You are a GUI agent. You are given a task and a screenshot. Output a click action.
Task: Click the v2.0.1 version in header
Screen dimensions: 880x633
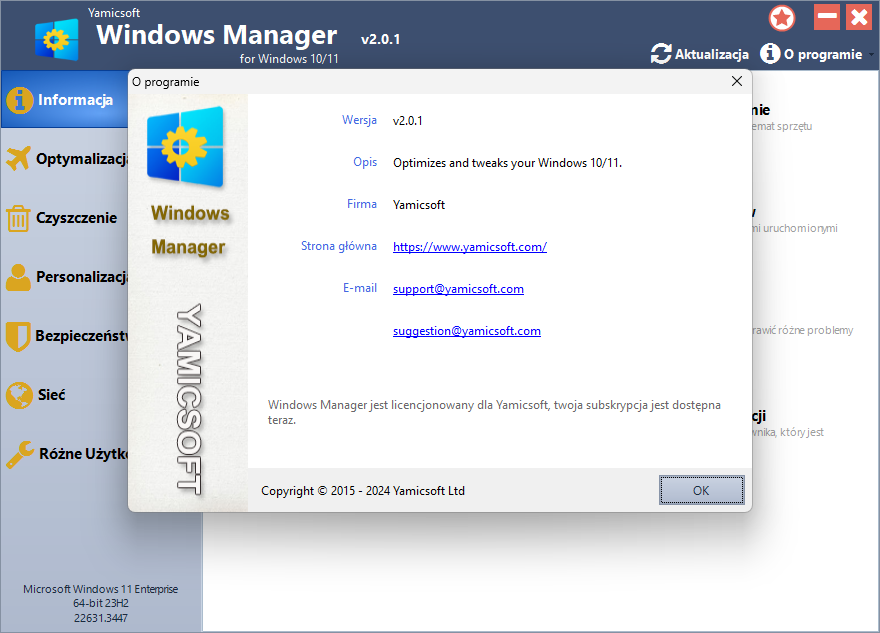[381, 39]
